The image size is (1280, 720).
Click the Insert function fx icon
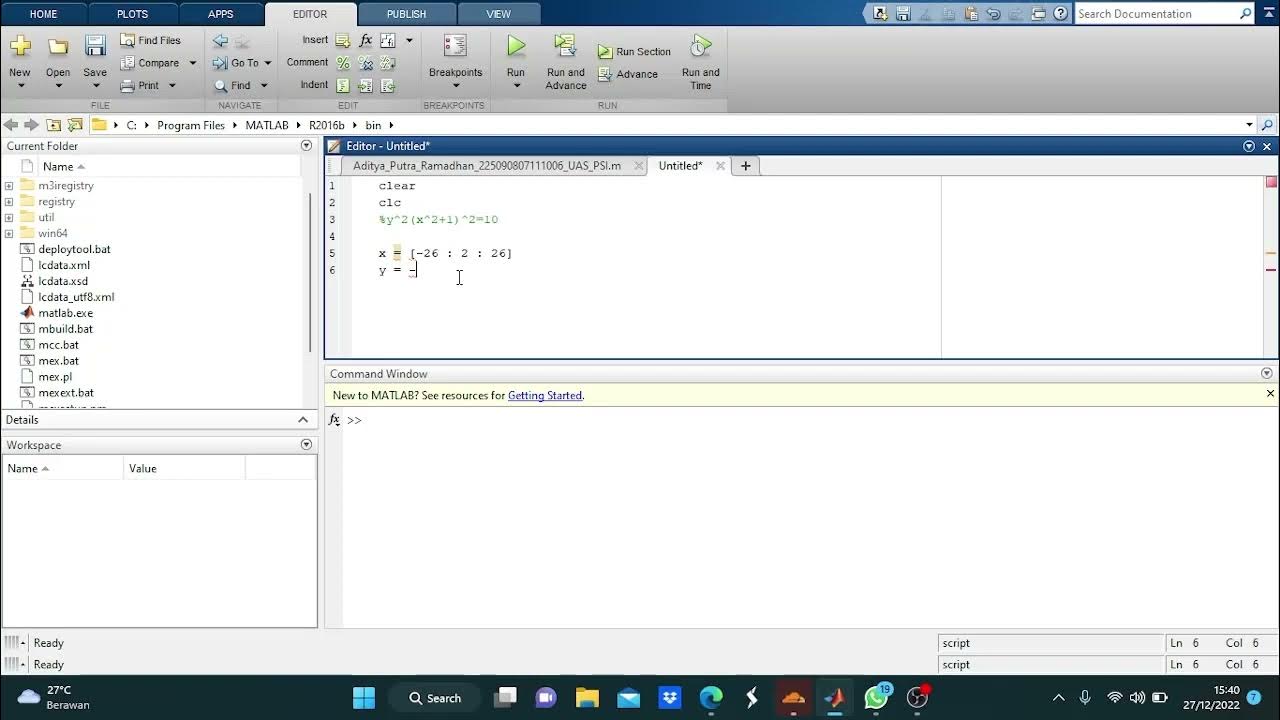[365, 40]
